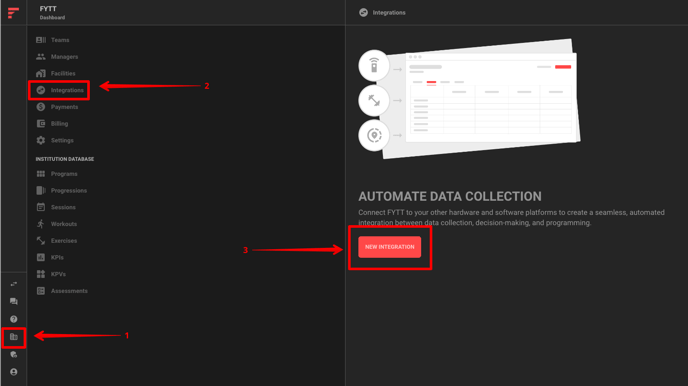Open Sessions in the sidebar
688x386 pixels.
[x=56, y=207]
